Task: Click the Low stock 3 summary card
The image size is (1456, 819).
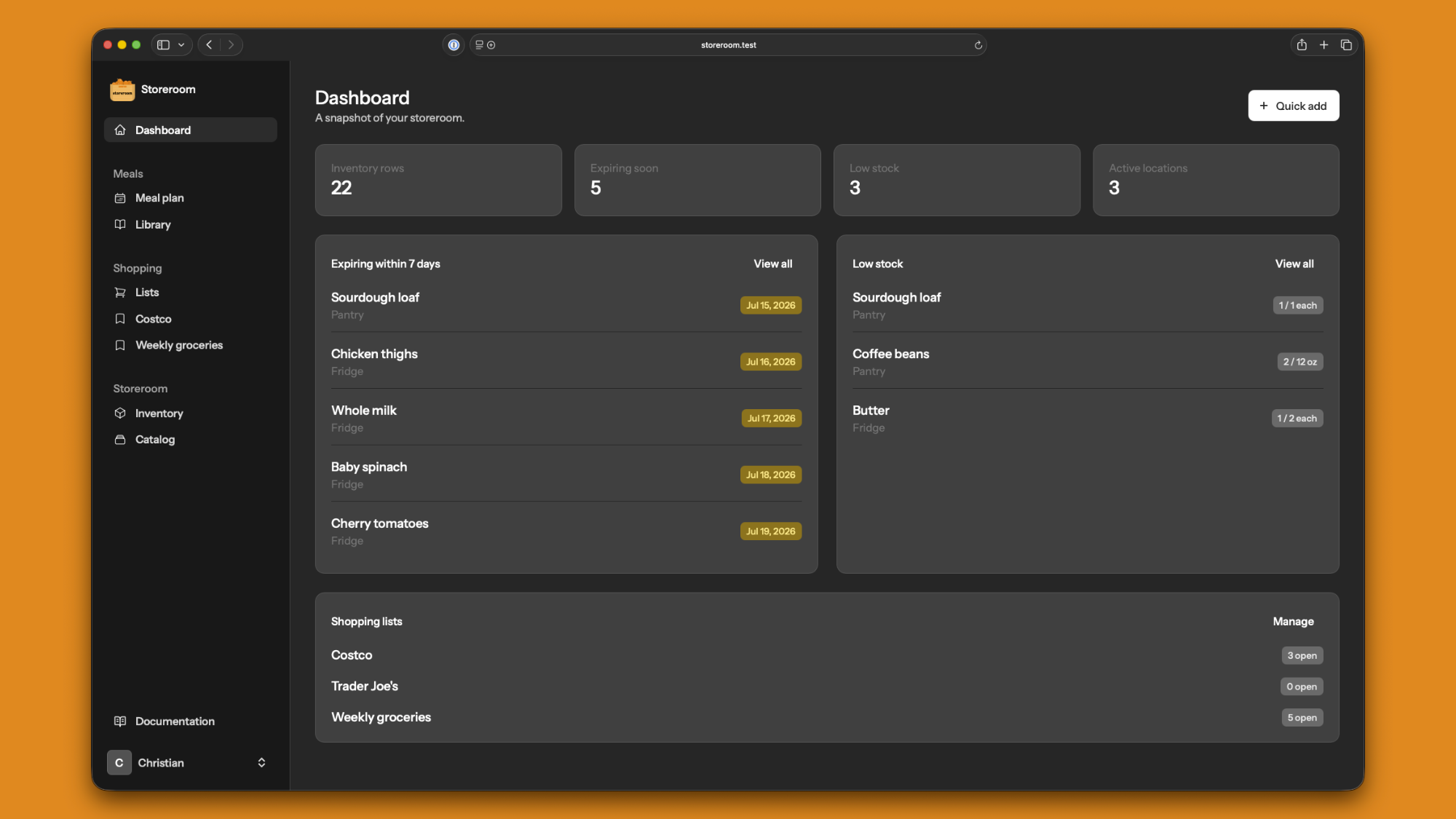Action: tap(957, 180)
